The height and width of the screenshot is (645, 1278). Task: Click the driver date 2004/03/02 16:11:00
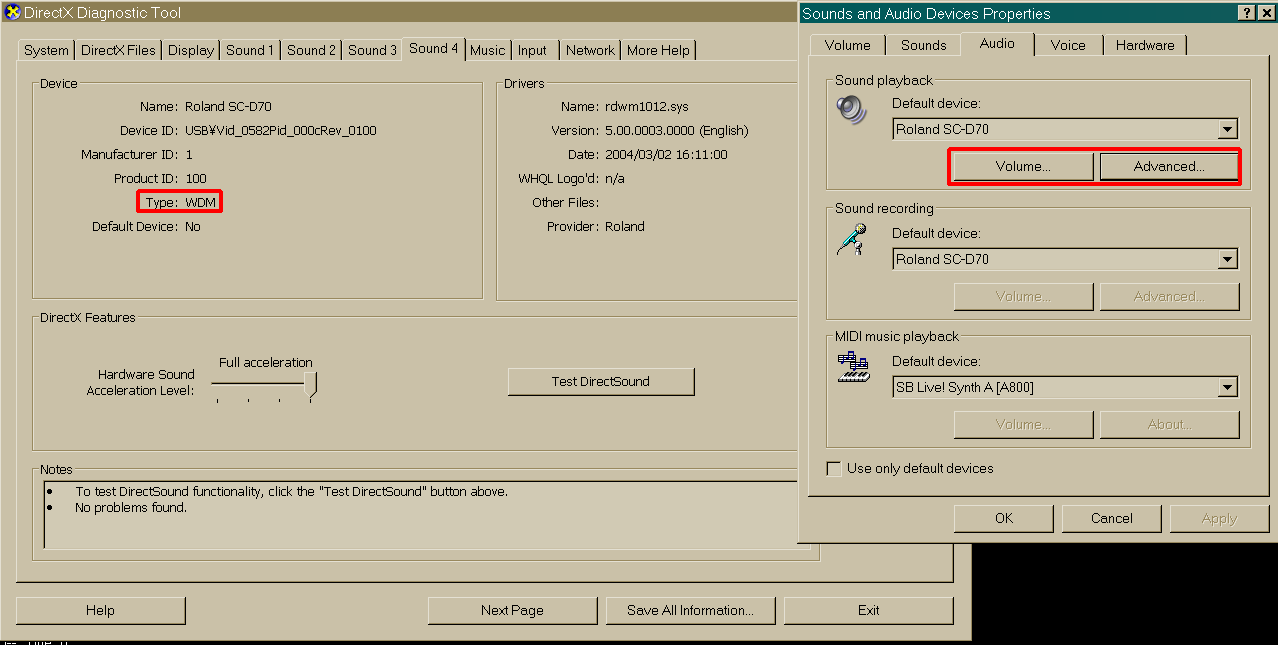click(x=666, y=155)
